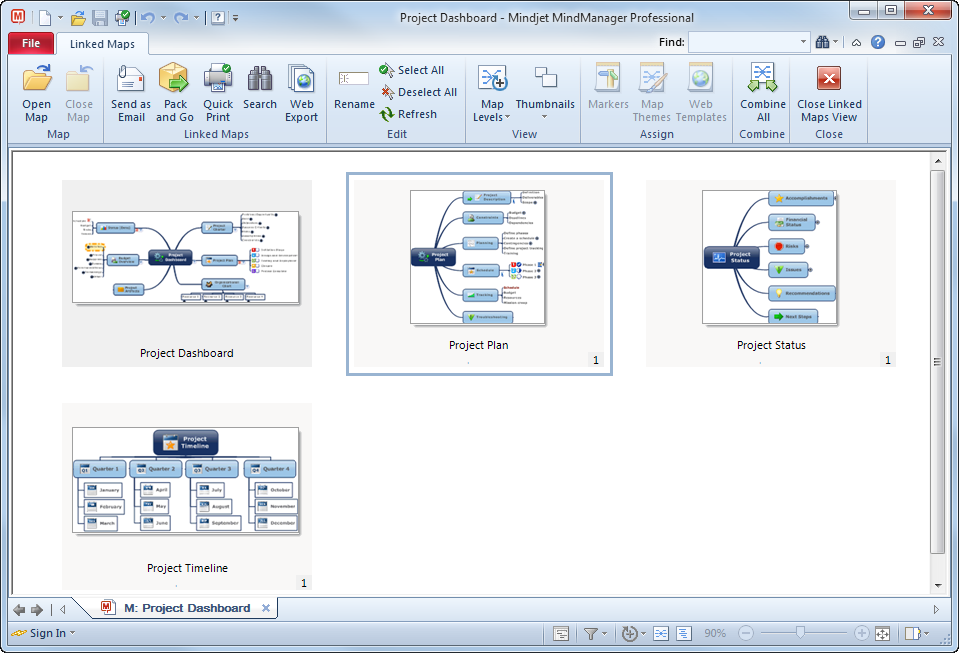Select the M: Project Dashboard document tab
The height and width of the screenshot is (653, 959).
[187, 608]
